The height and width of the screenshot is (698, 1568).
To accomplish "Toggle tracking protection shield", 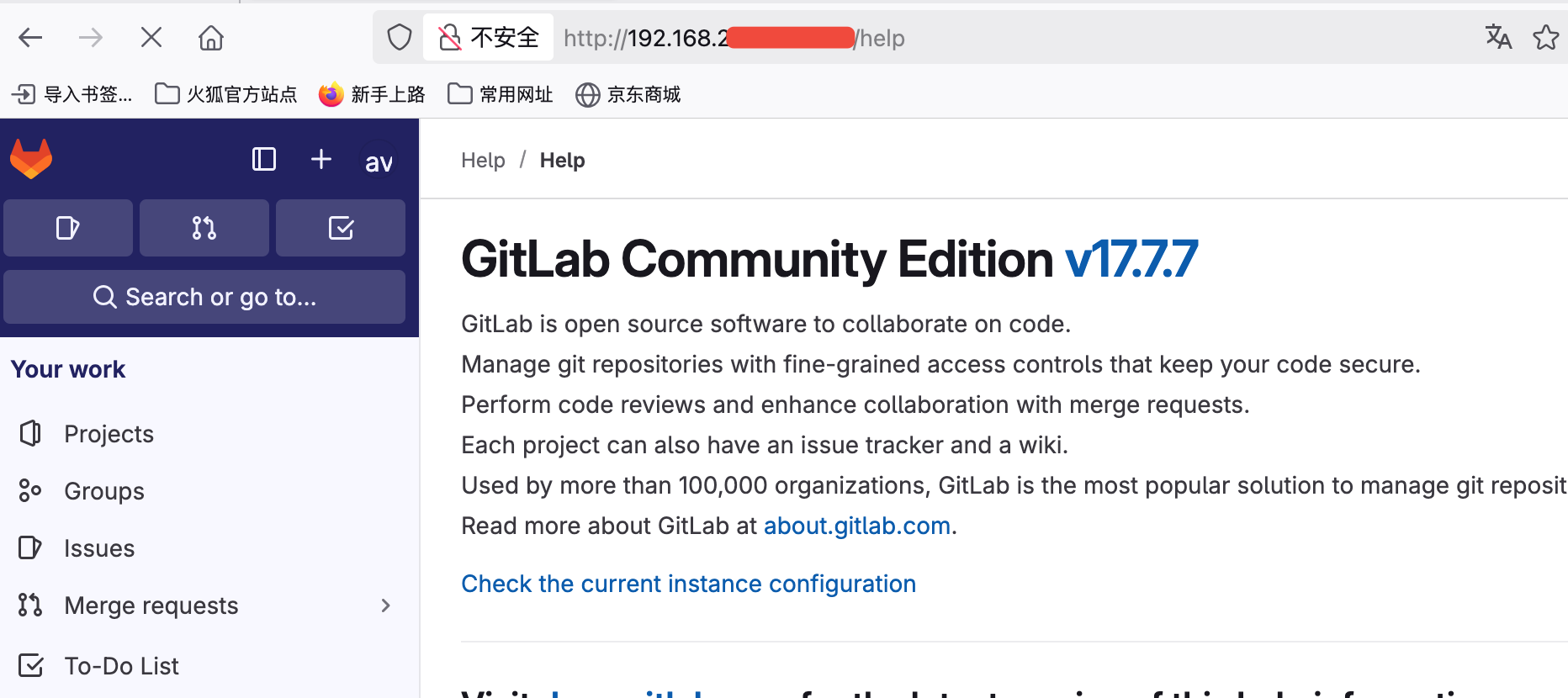I will [399, 37].
